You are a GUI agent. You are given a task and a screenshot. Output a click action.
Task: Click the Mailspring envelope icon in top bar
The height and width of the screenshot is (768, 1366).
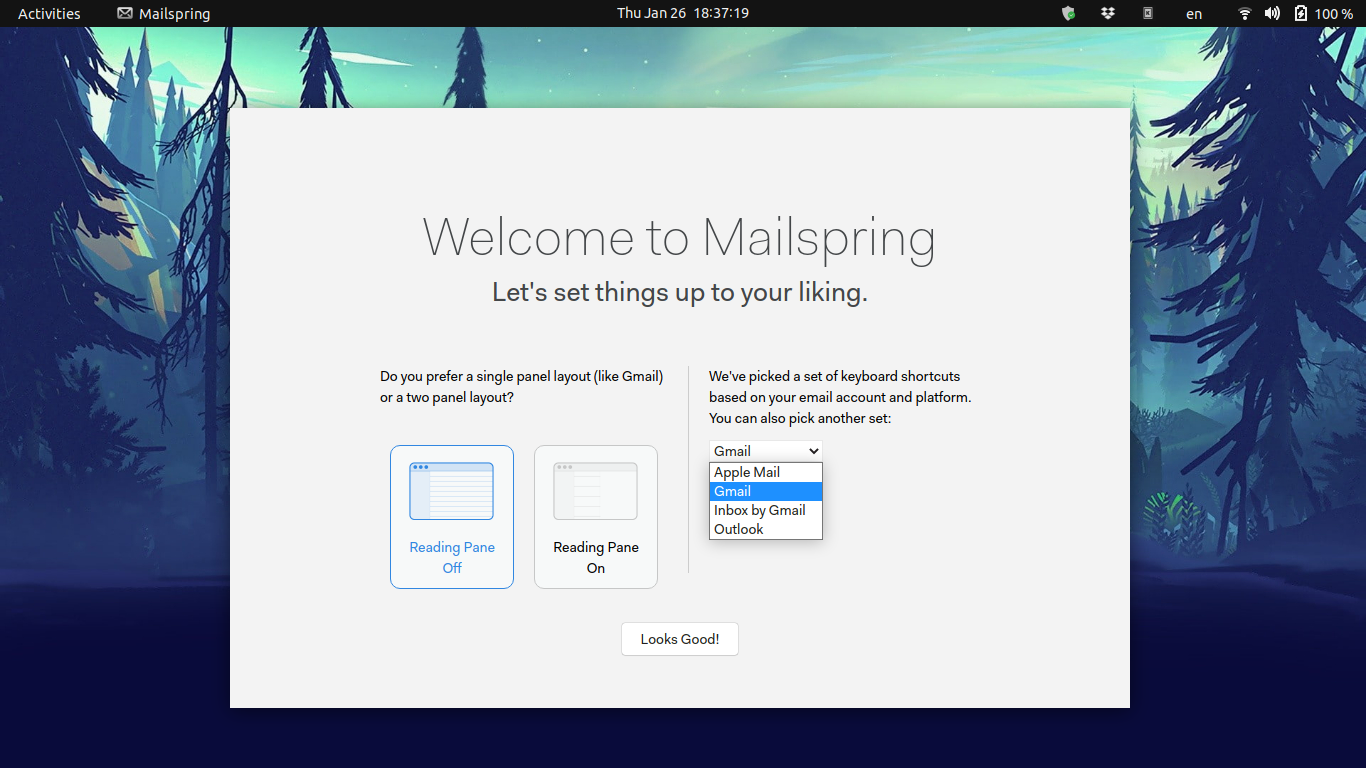[x=123, y=13]
